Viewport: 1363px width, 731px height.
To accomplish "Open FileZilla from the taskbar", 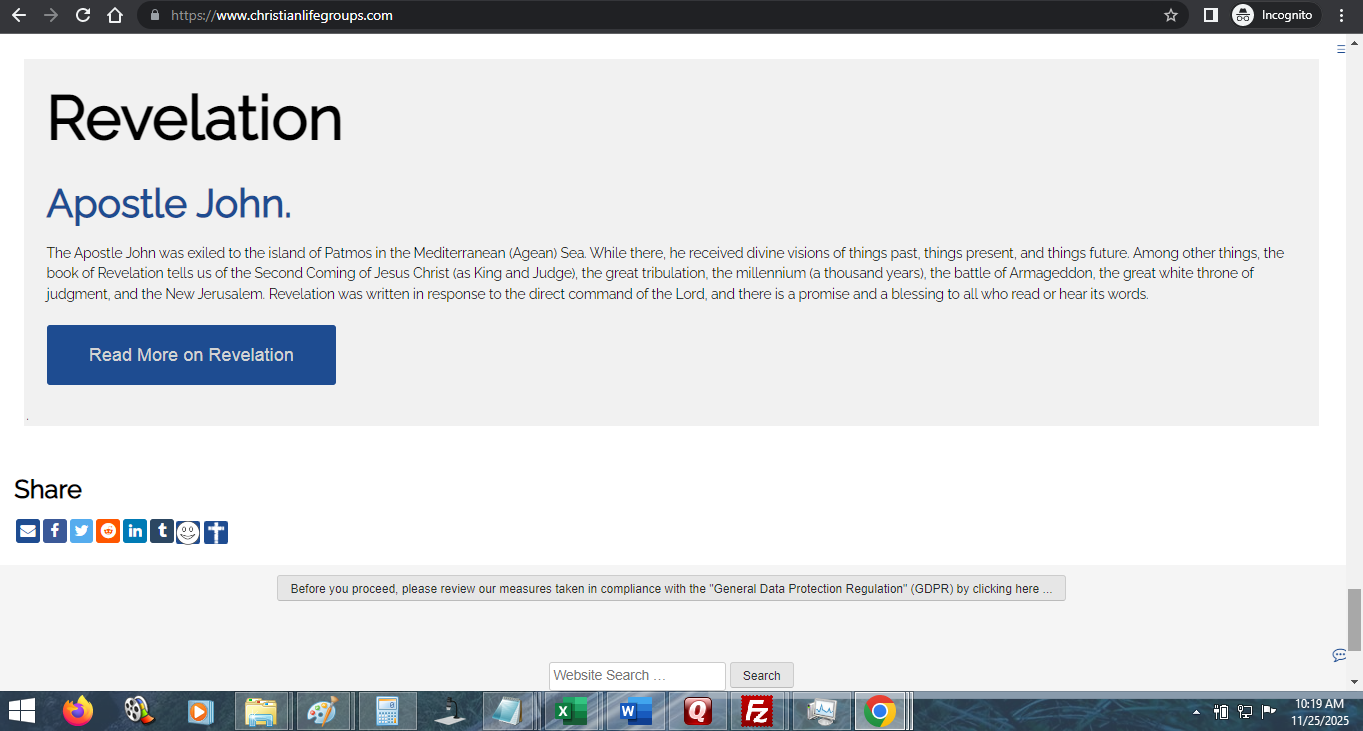I will coord(757,711).
